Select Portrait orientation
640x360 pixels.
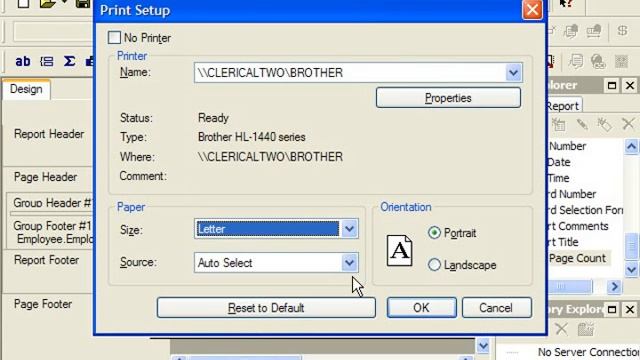click(x=434, y=233)
